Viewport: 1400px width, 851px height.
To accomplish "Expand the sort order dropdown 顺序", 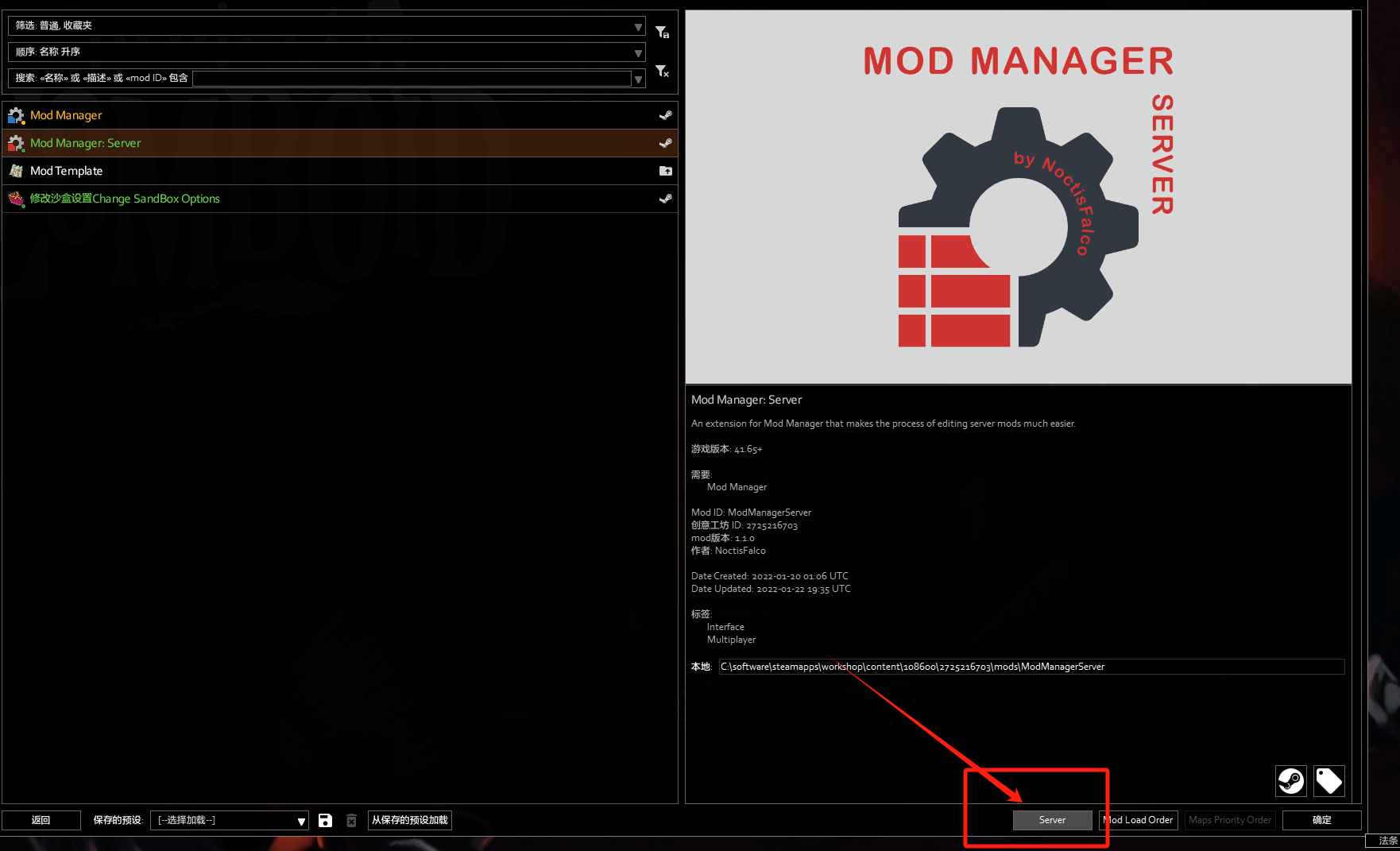I will click(327, 52).
